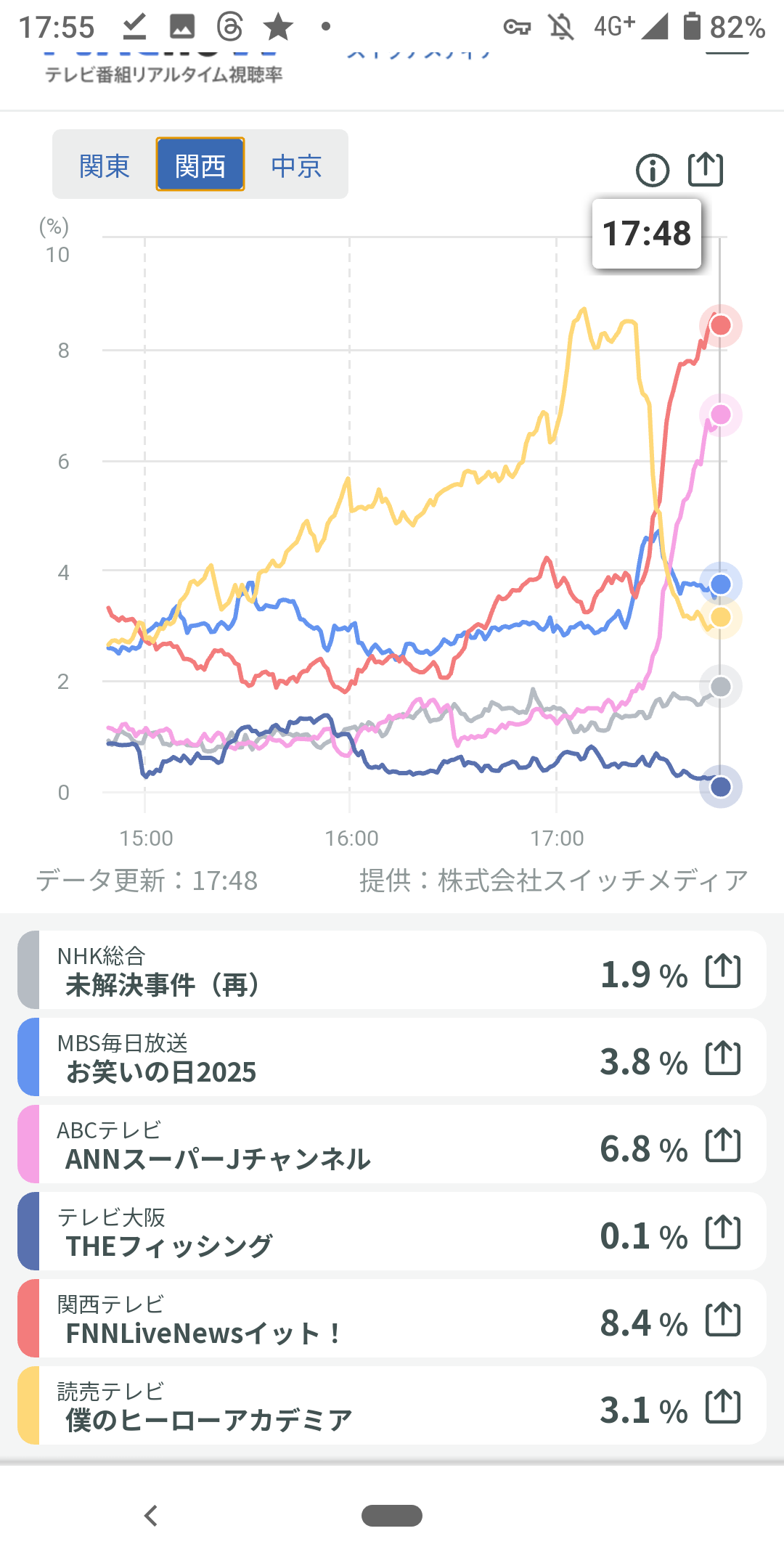Screen dimensions: 784x1568
Task: Open the chart info icon
Action: [x=652, y=171]
